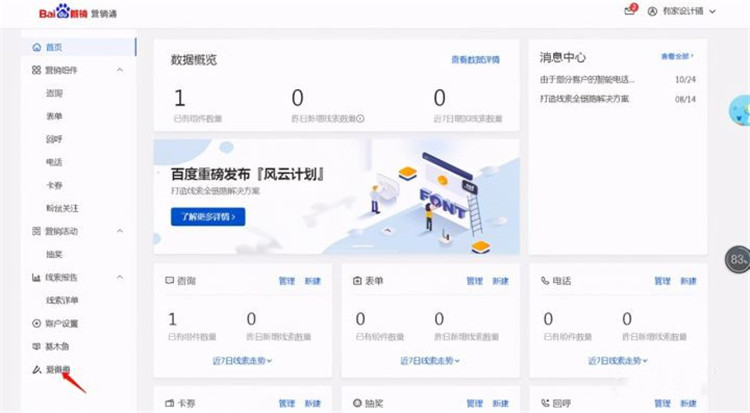Click the 83 percent round floating indicator
750x413 pixels.
738,259
